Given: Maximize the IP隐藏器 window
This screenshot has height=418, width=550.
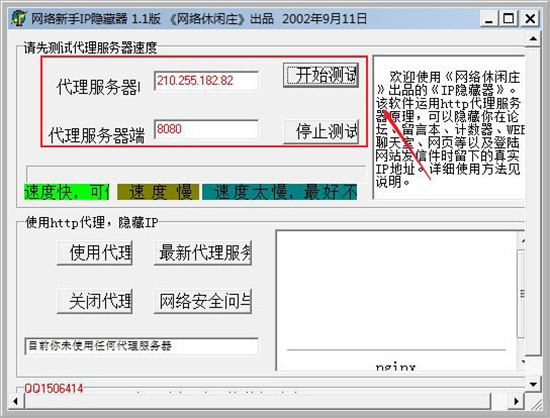Looking at the screenshot, I should [x=509, y=18].
